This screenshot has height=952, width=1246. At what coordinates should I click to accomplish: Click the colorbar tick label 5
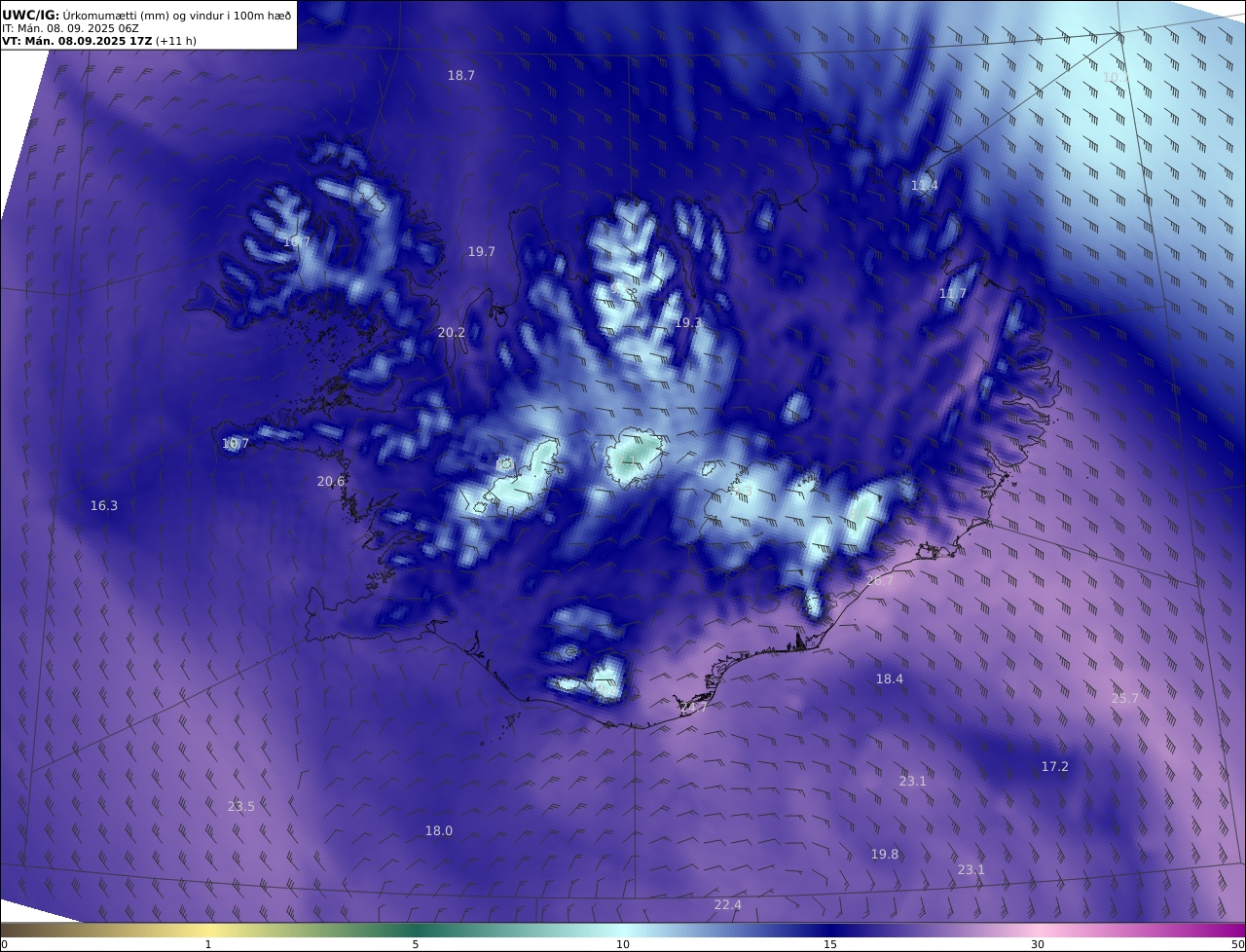[x=416, y=944]
